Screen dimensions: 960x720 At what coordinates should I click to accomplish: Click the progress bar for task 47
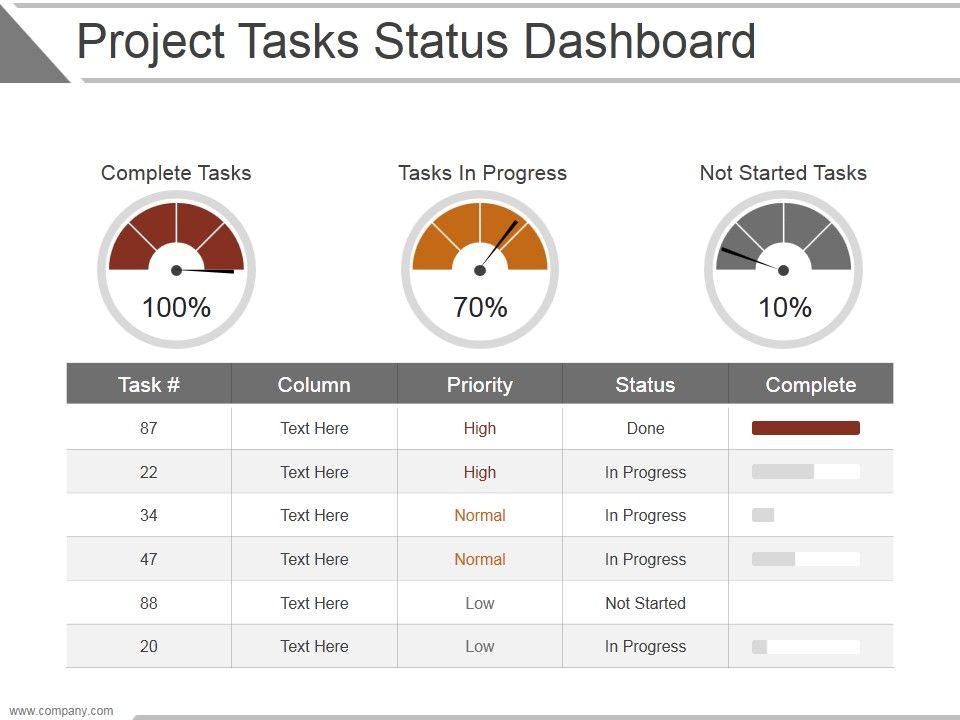click(806, 559)
